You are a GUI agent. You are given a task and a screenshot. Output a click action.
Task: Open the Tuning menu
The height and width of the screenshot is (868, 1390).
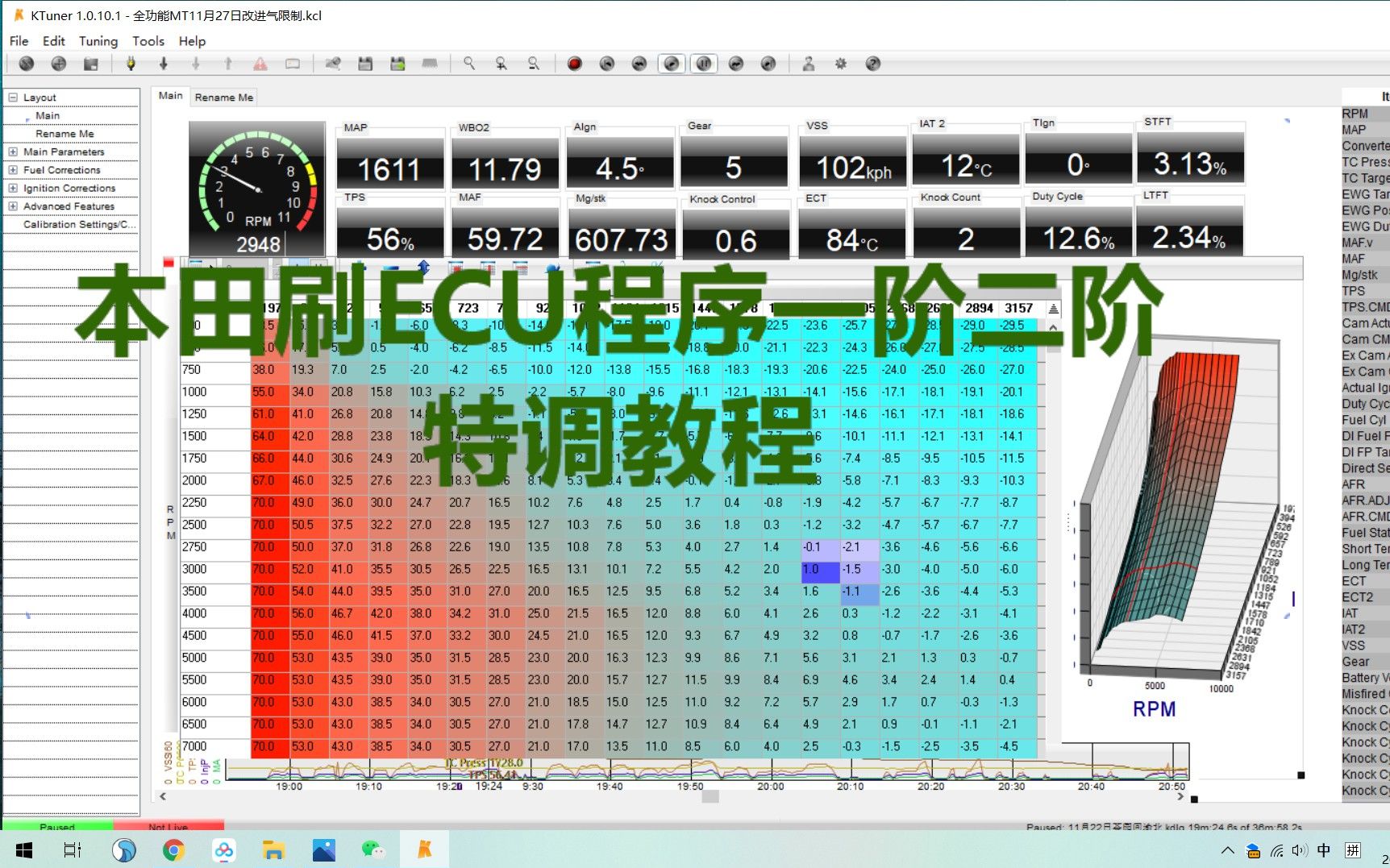(x=98, y=41)
